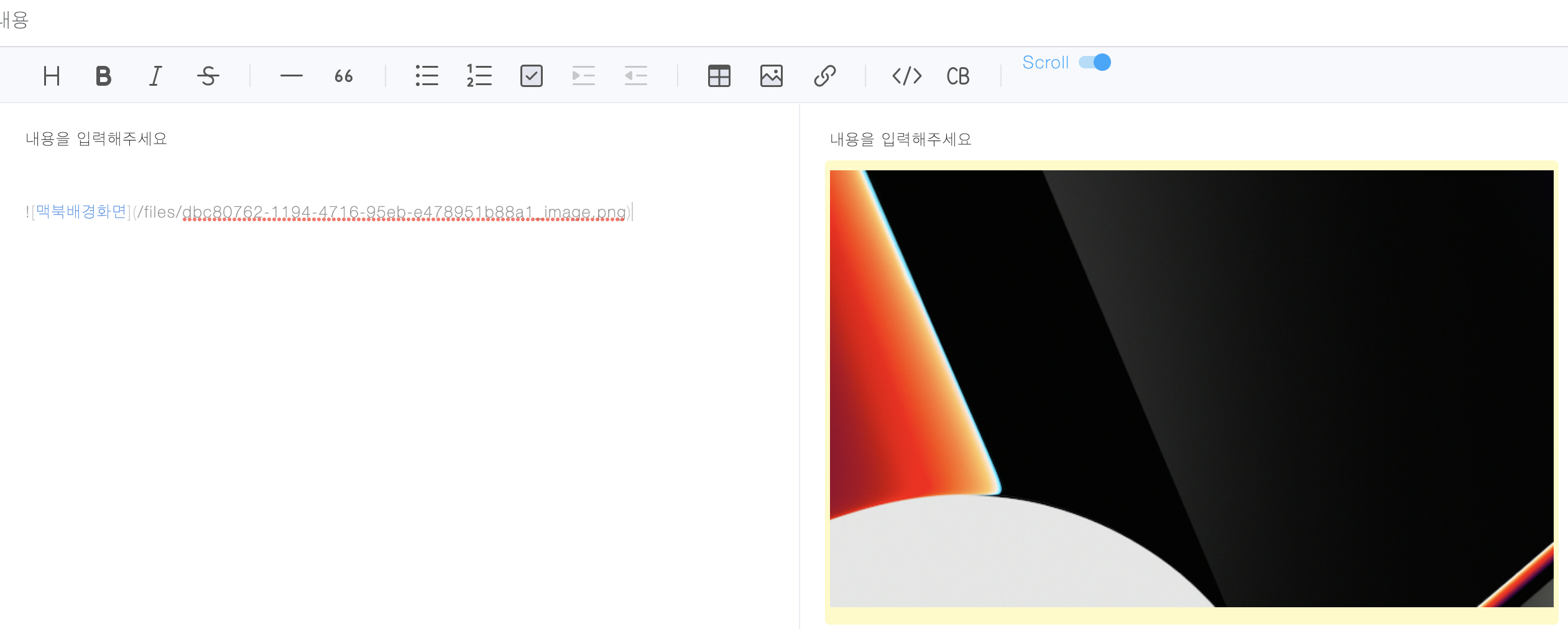Image resolution: width=1568 pixels, height=629 pixels.
Task: Select the Heading tool
Action: (52, 76)
